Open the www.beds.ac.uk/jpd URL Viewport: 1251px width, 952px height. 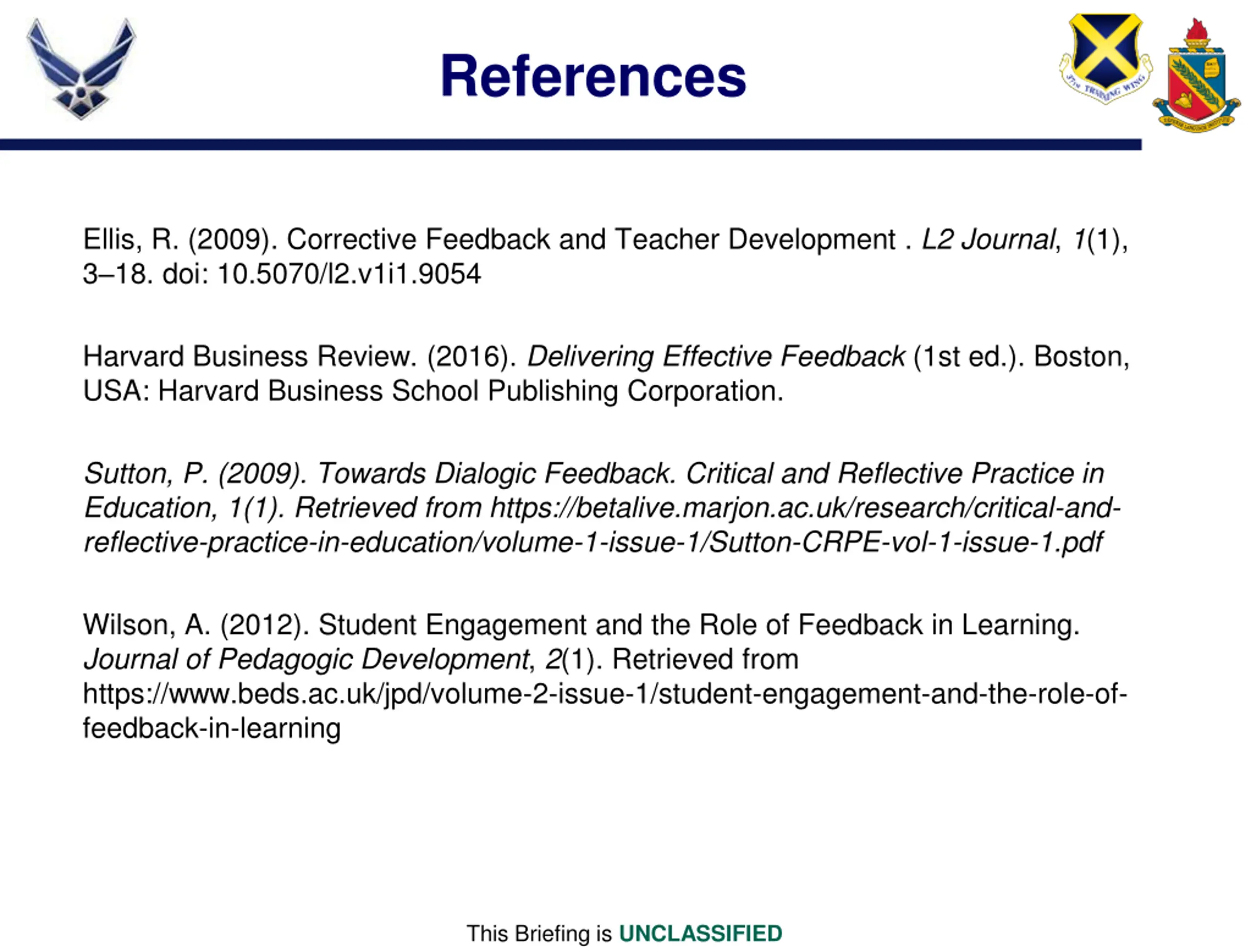[x=604, y=694]
